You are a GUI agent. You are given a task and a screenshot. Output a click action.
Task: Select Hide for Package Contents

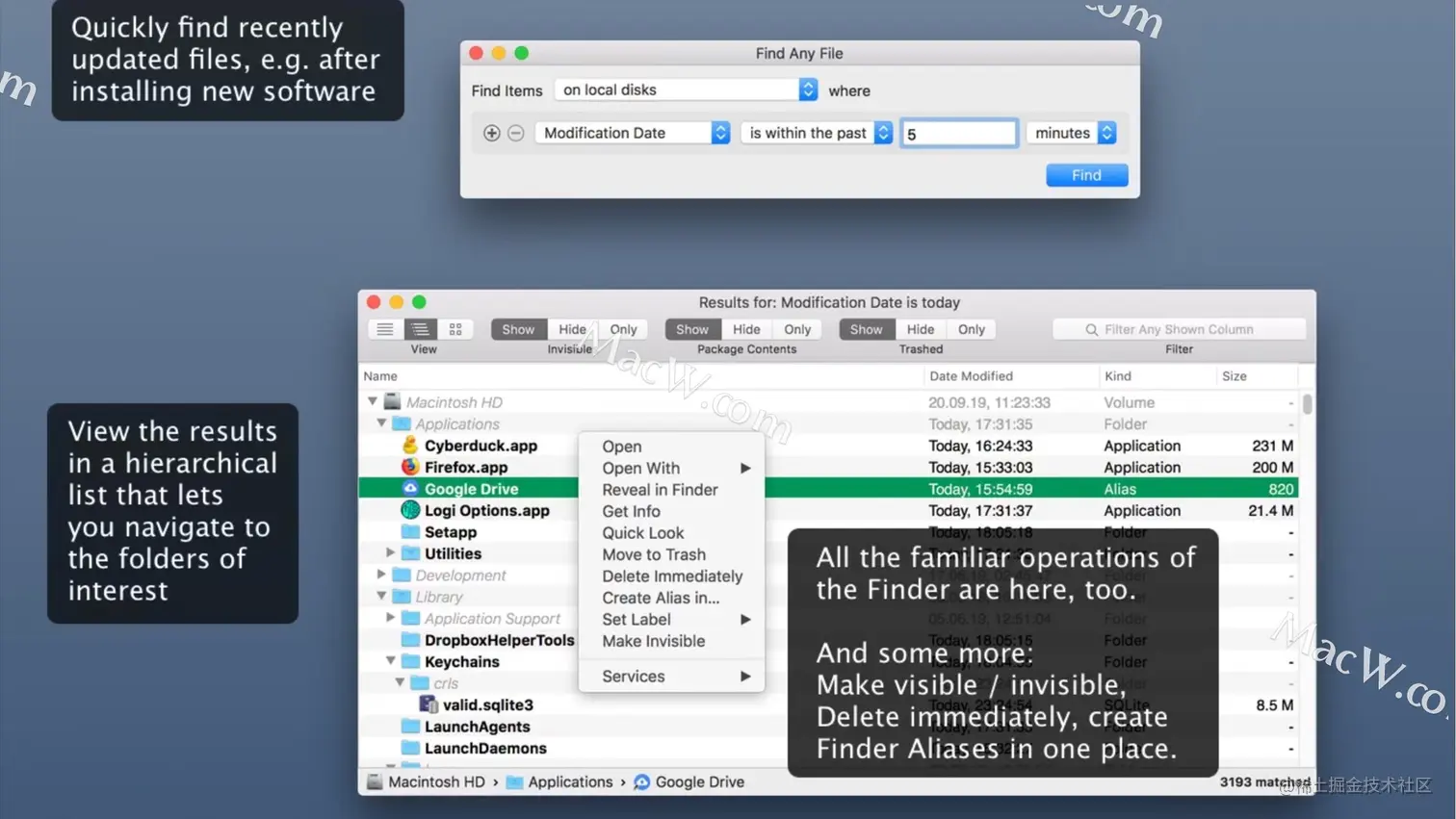point(746,329)
